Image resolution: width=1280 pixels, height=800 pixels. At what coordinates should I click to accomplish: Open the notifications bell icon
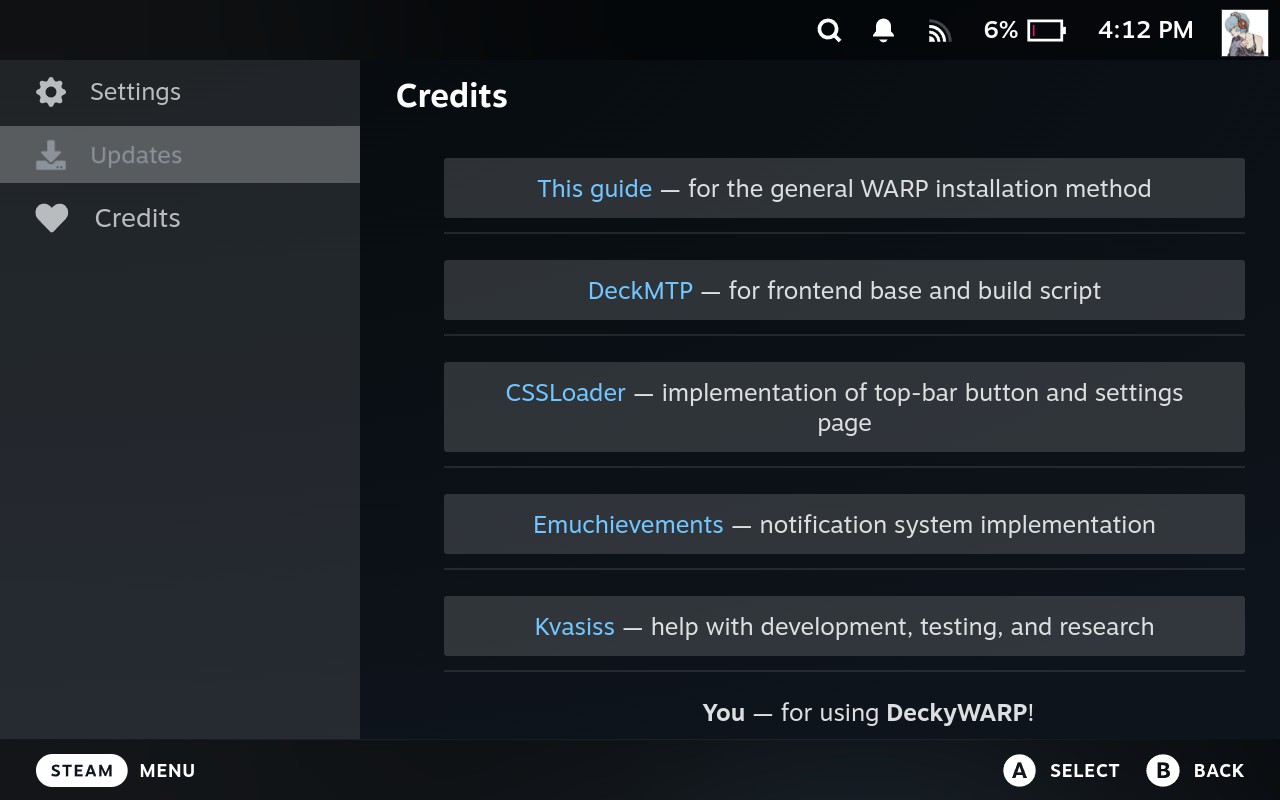coord(883,31)
